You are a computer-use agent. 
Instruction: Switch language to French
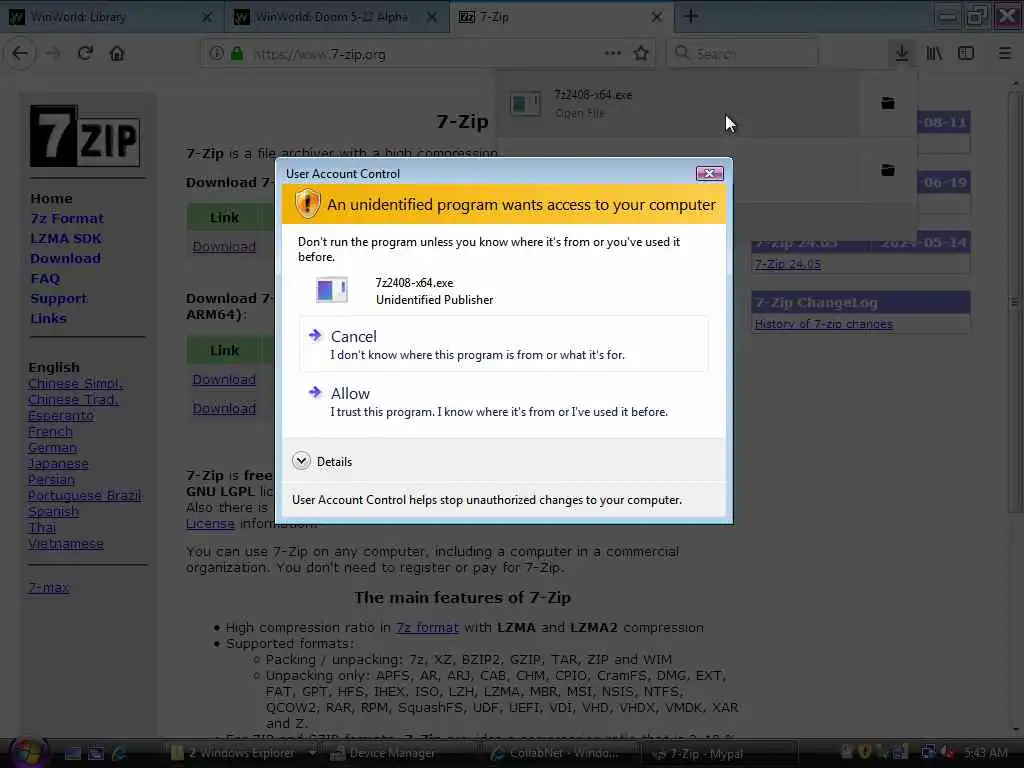click(50, 432)
